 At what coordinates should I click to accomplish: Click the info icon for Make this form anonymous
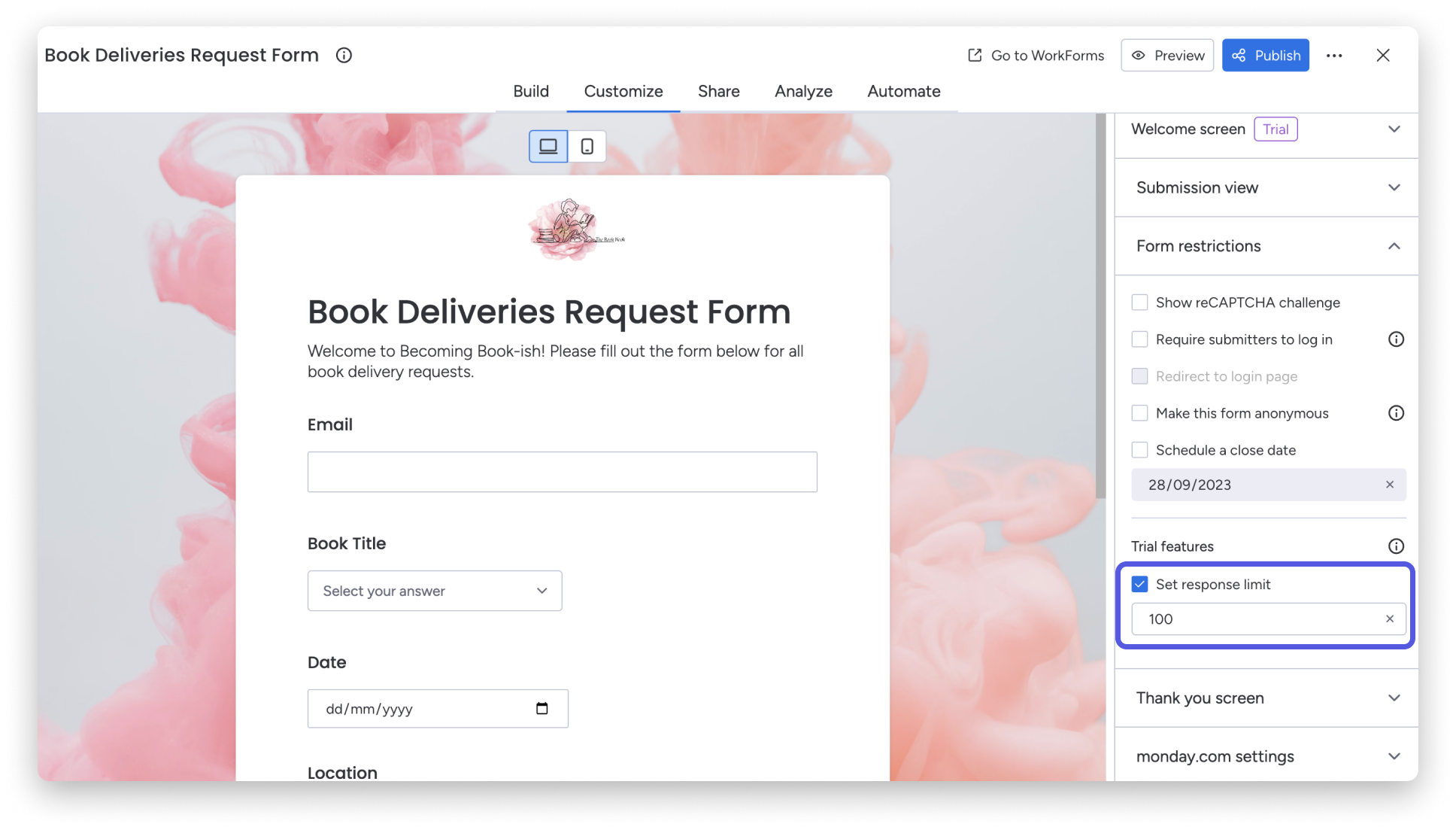(1396, 413)
